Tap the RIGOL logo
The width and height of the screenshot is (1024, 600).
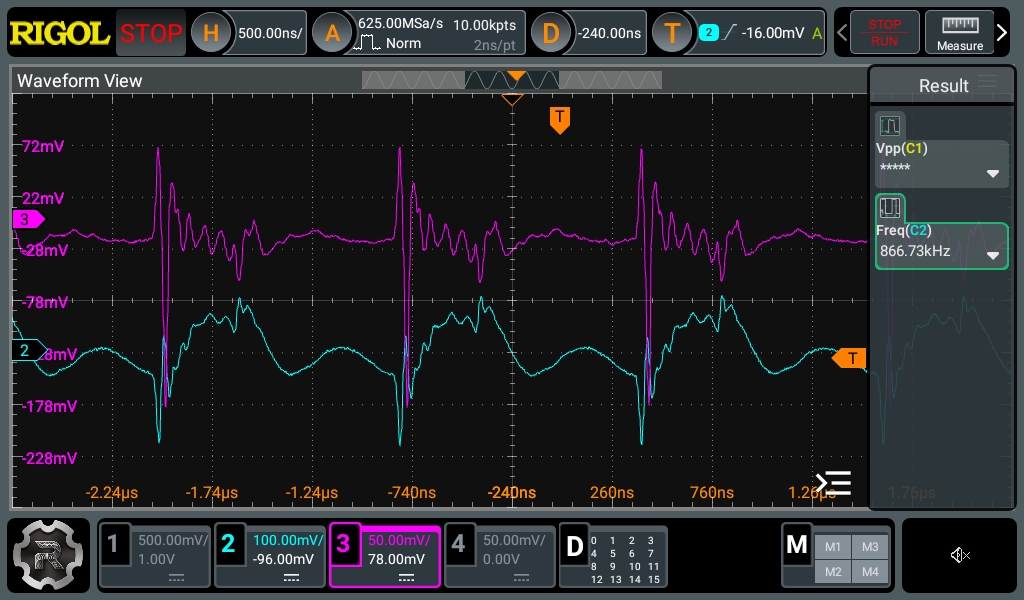tap(59, 33)
